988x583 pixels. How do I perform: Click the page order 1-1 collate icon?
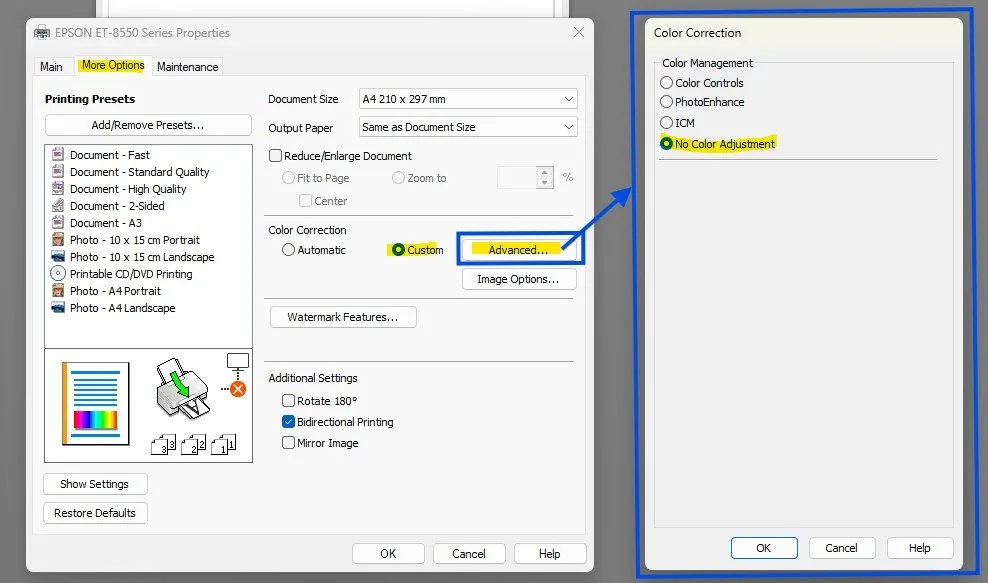coord(223,444)
